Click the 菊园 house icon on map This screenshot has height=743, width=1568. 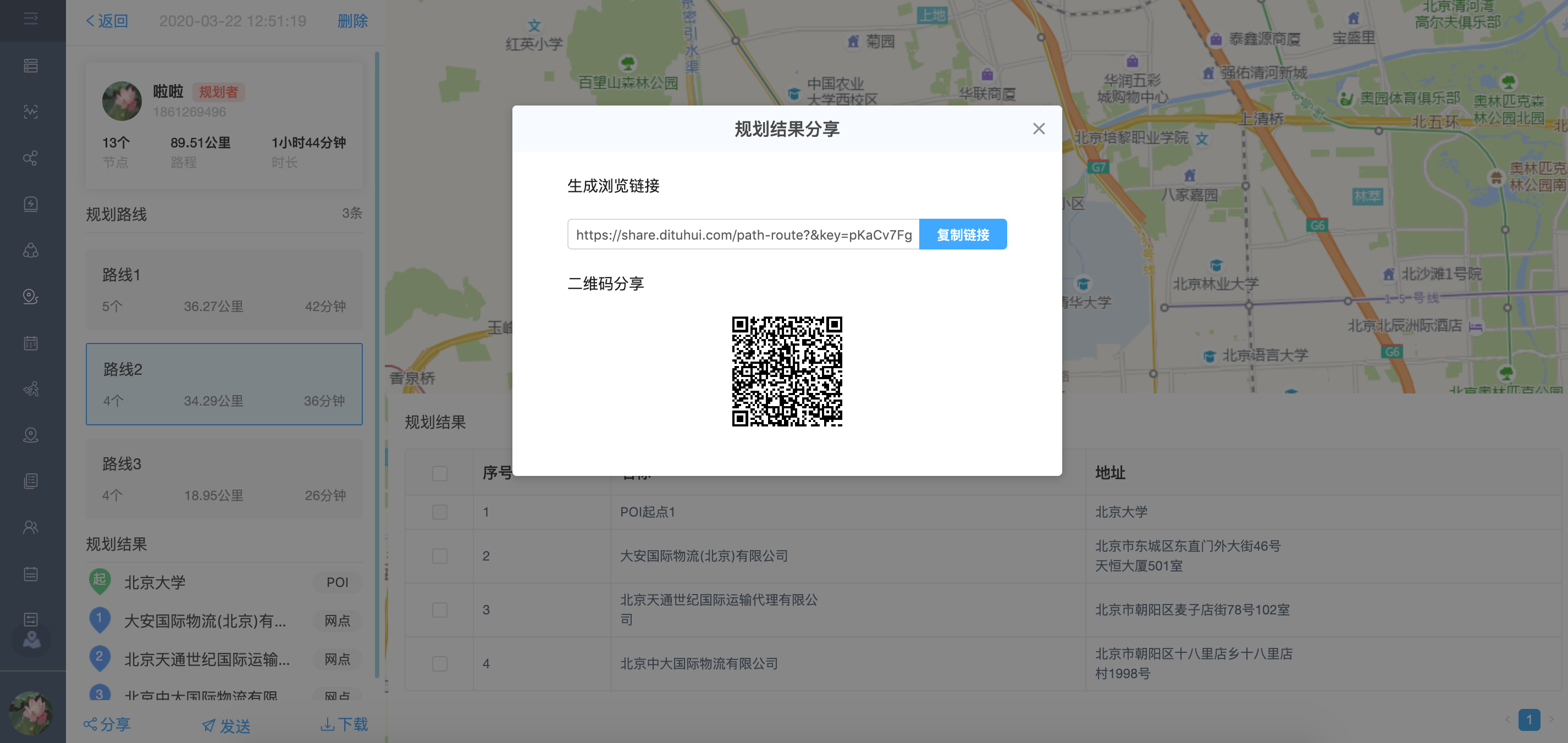(x=853, y=41)
